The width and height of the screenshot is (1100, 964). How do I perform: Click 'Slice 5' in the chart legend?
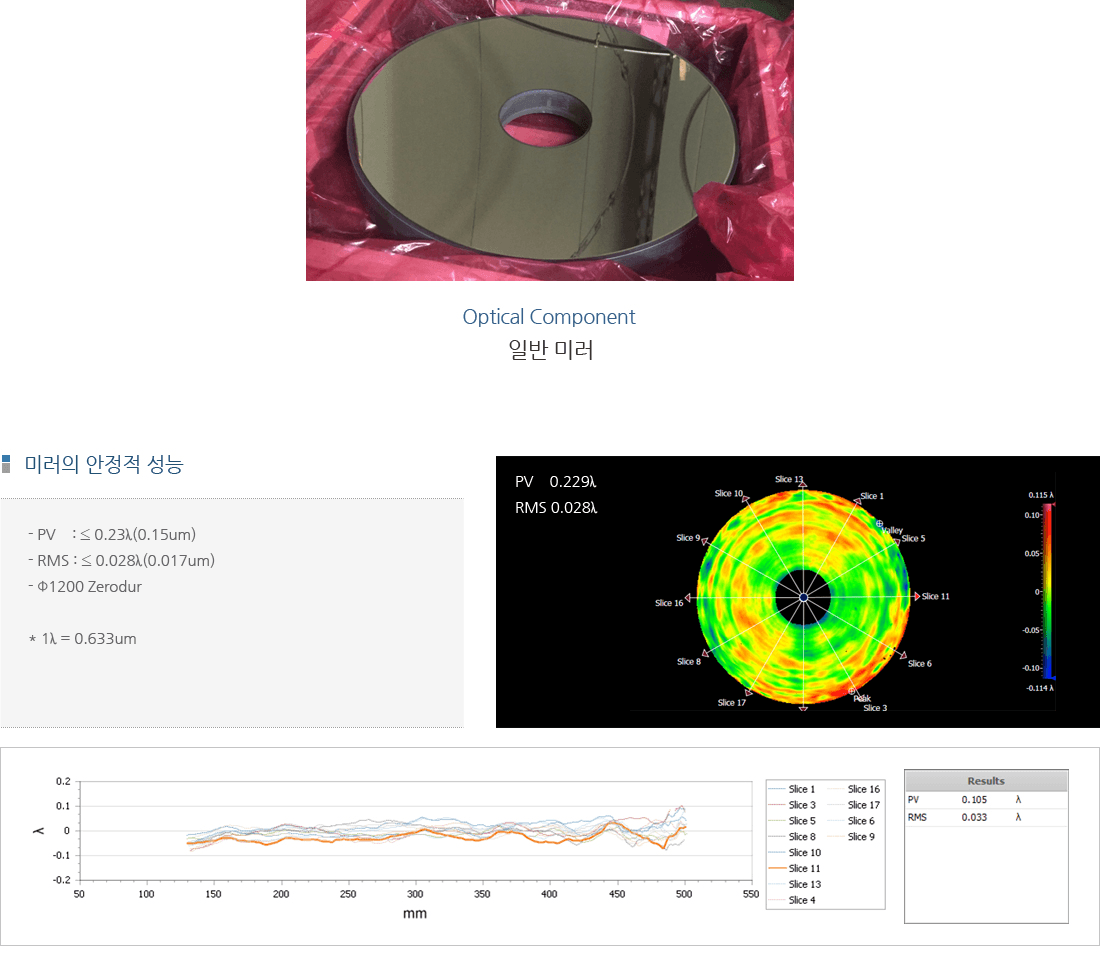pyautogui.click(x=802, y=821)
